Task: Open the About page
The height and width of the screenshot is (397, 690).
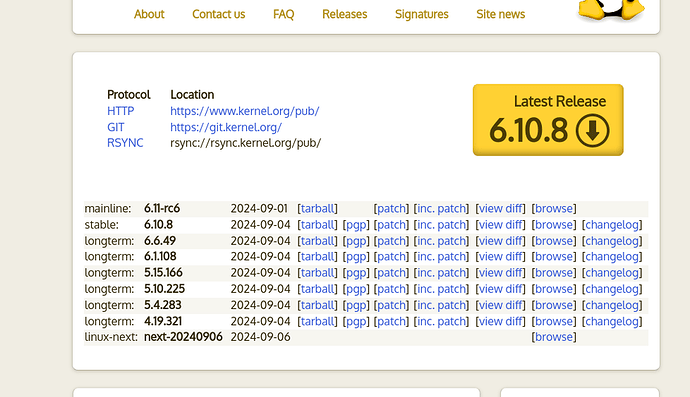Action: click(149, 14)
